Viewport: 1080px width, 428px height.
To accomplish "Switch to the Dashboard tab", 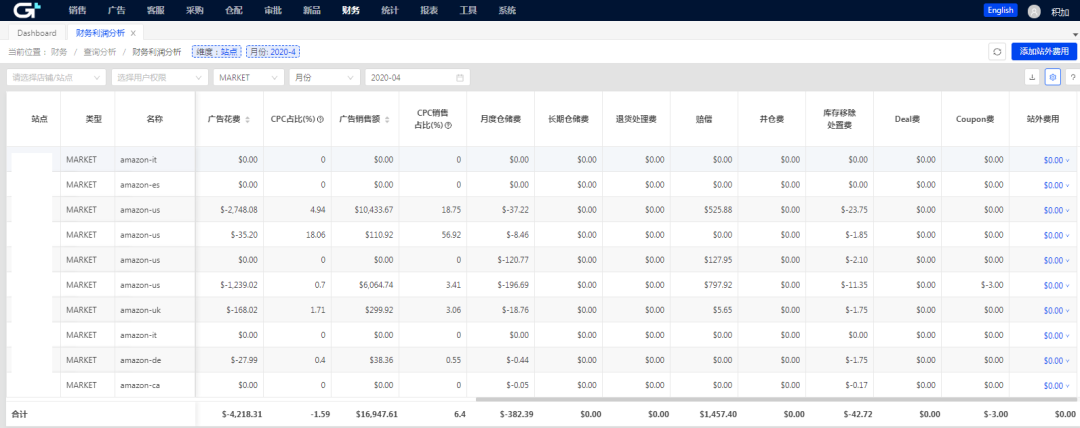I will tap(37, 33).
